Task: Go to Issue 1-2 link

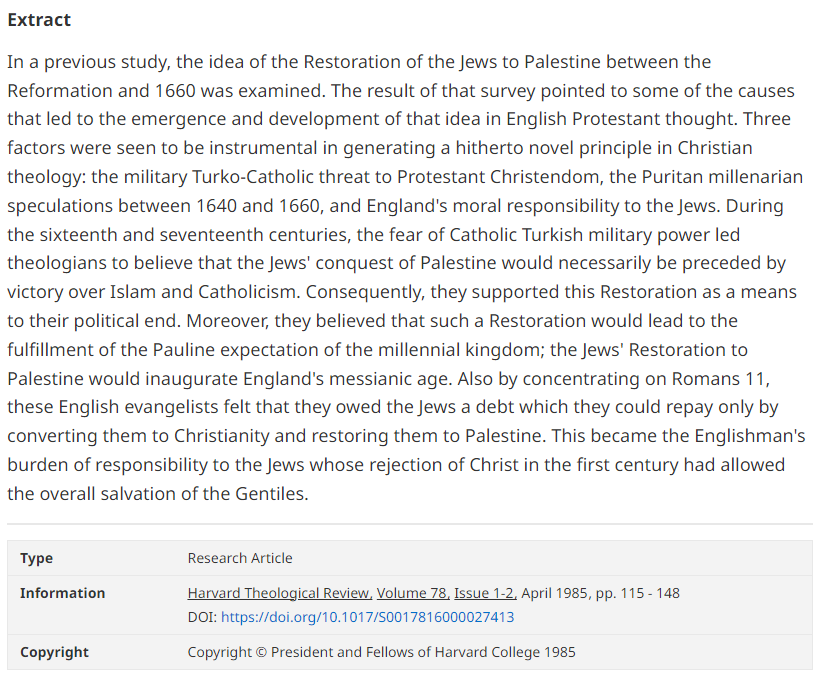Action: tap(484, 593)
